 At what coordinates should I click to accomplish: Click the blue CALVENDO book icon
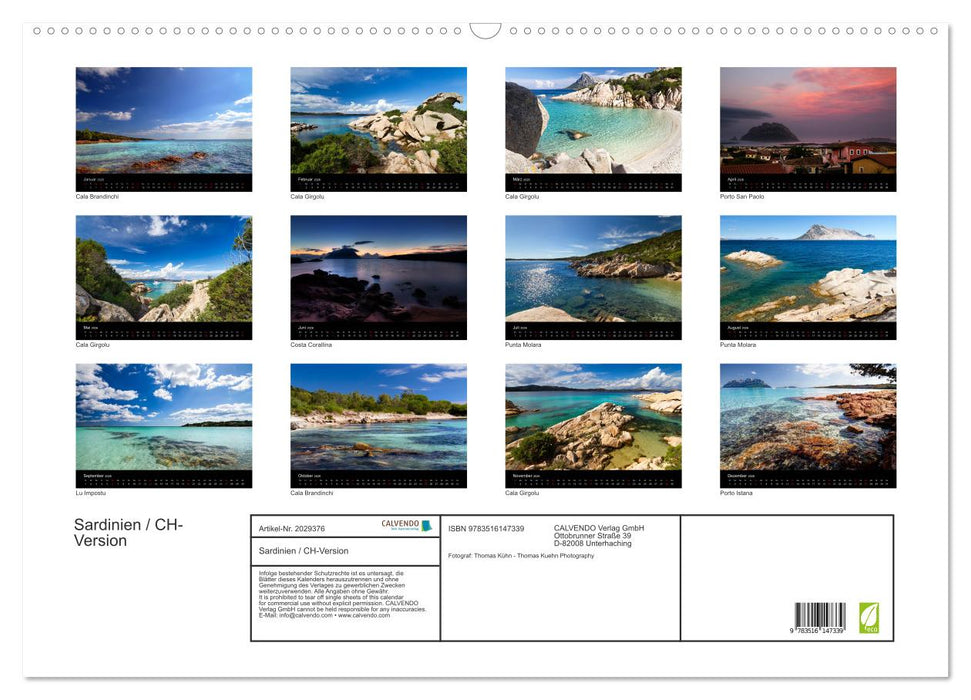426,525
